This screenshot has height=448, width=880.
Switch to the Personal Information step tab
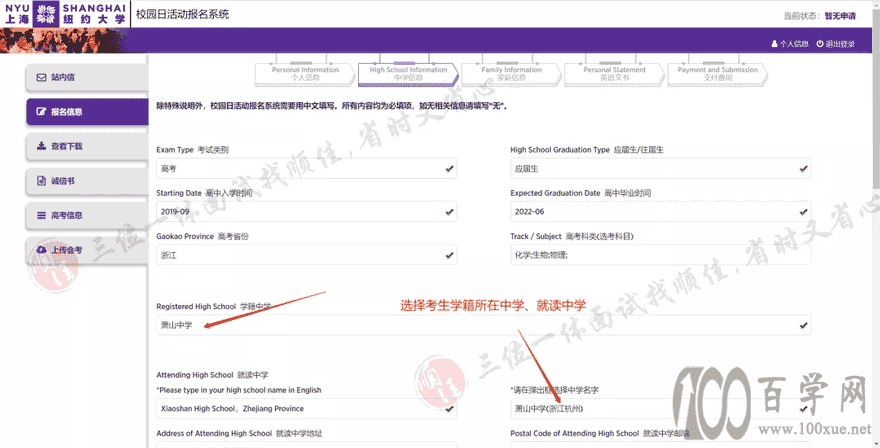click(x=305, y=74)
